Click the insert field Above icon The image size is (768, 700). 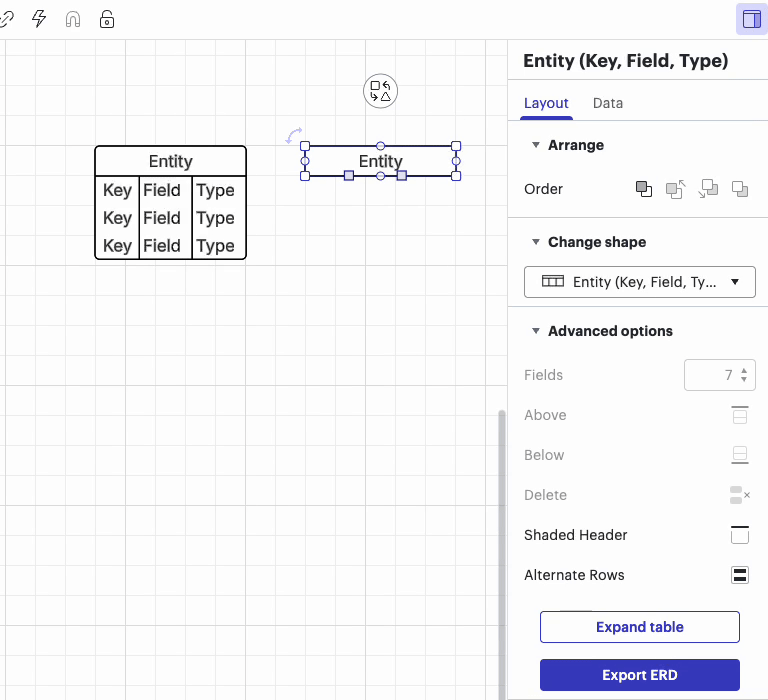point(740,415)
